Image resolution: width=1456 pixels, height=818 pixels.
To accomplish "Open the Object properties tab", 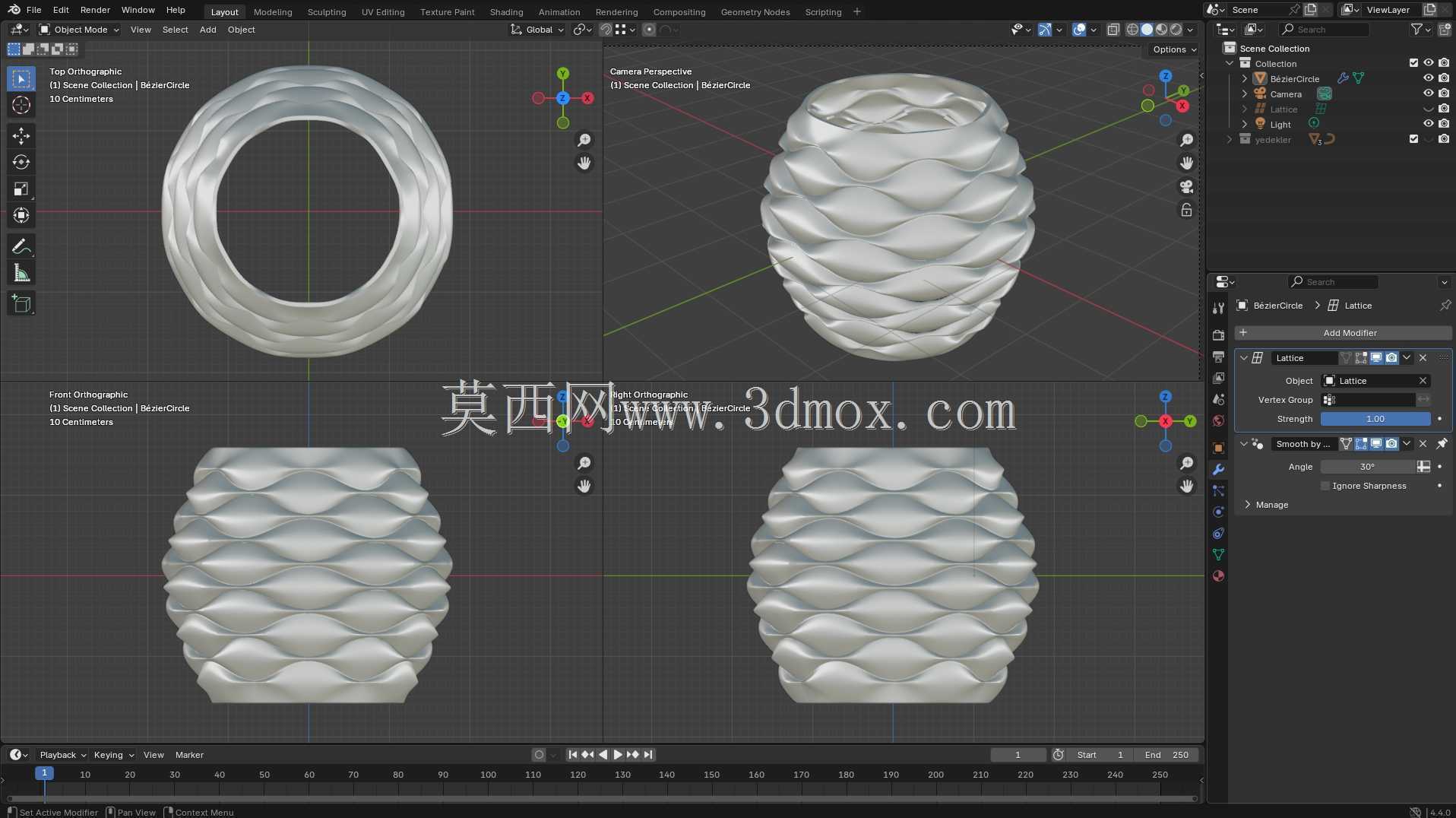I will (1218, 449).
